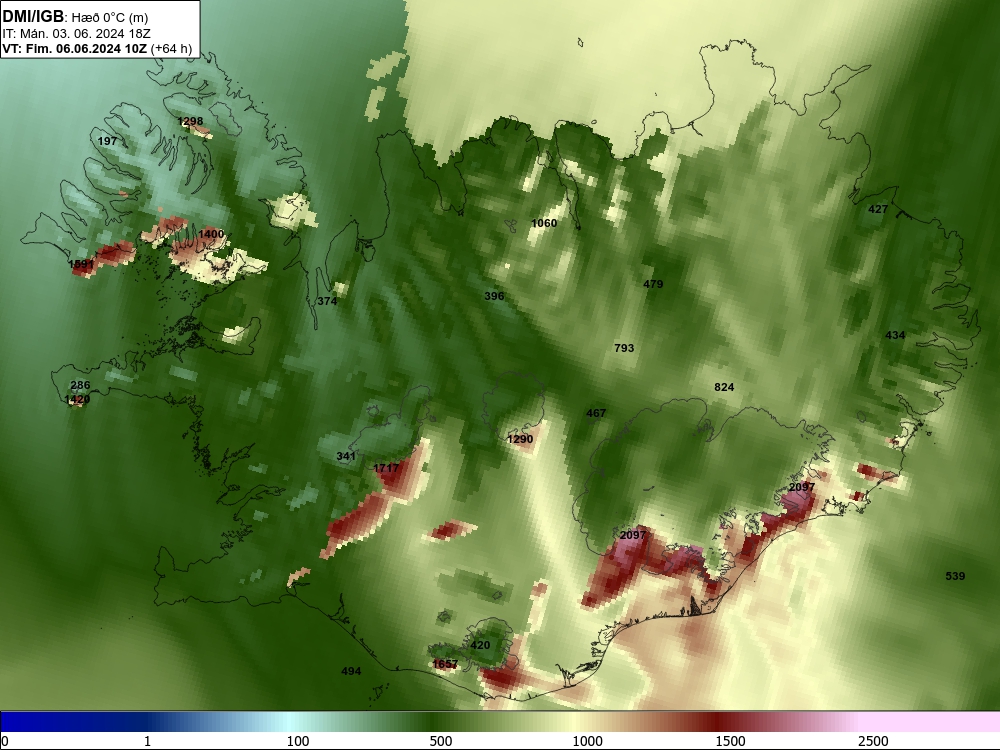Select the legend label 1500
The height and width of the screenshot is (750, 1000).
(730, 741)
